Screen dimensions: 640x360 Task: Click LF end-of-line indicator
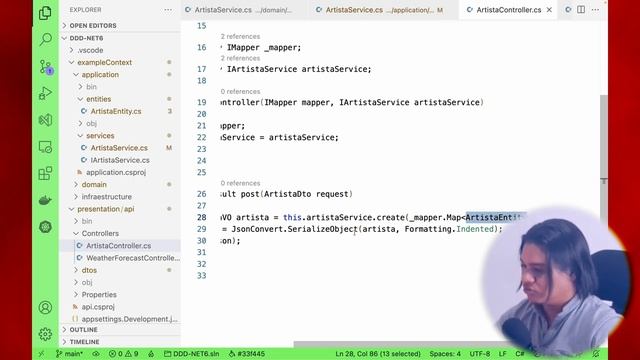(502, 354)
